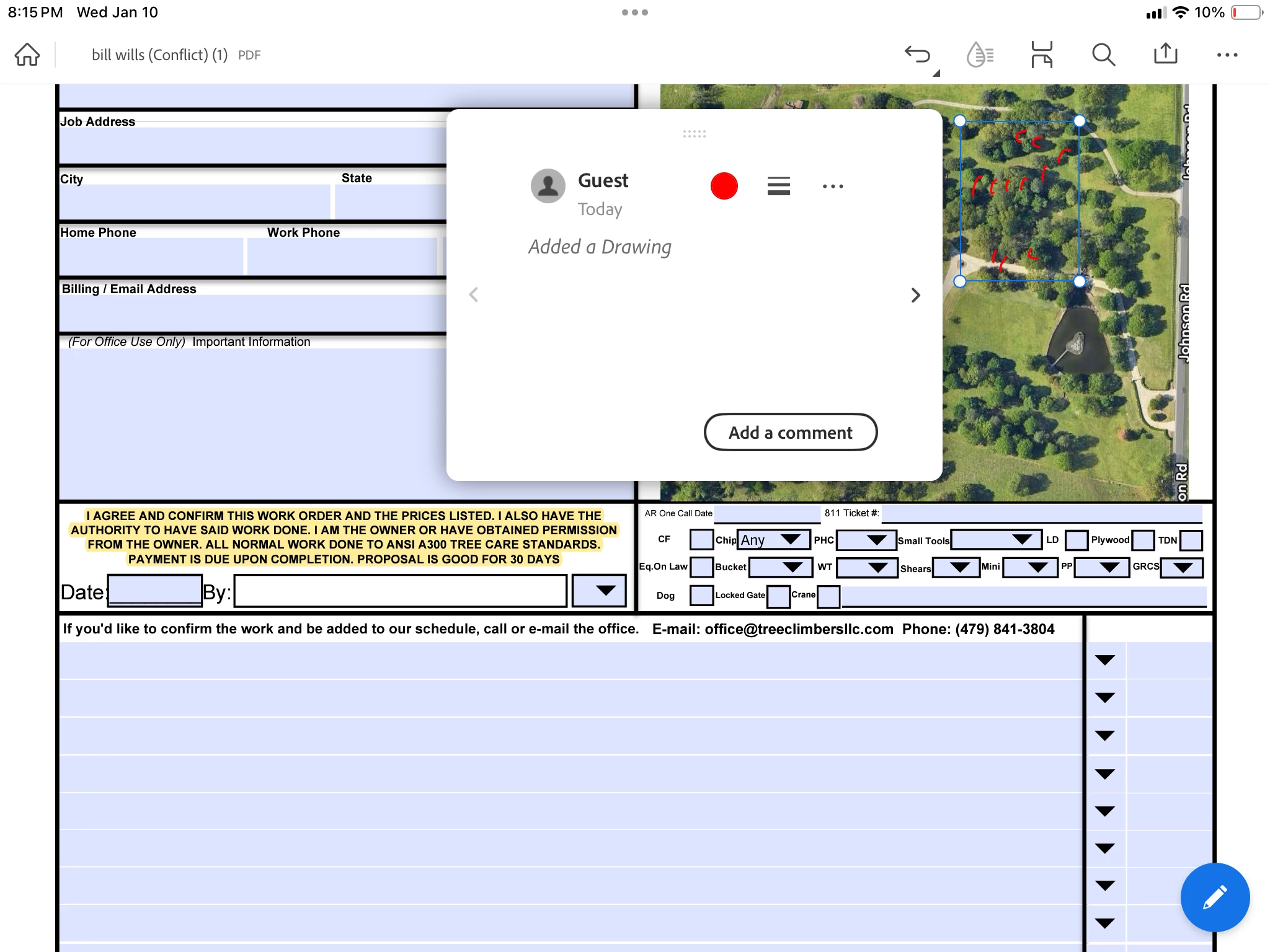Viewport: 1270px width, 952px height.
Task: Open the page view settings icon
Action: (x=1042, y=55)
